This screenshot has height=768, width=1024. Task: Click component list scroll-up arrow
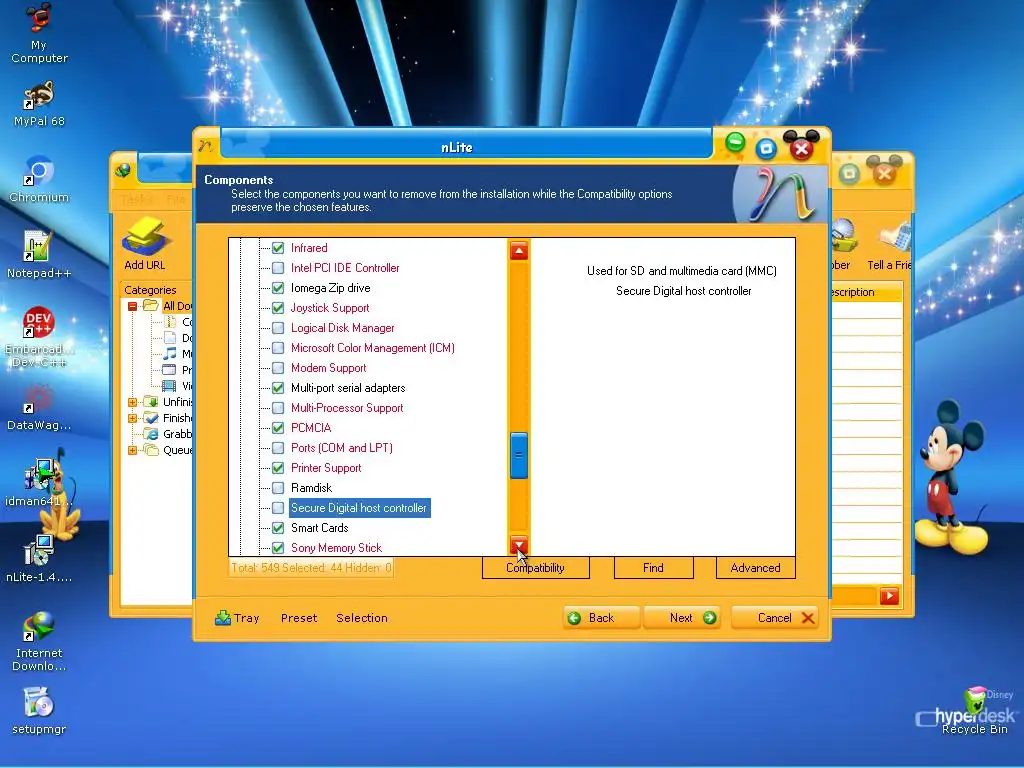[x=519, y=250]
